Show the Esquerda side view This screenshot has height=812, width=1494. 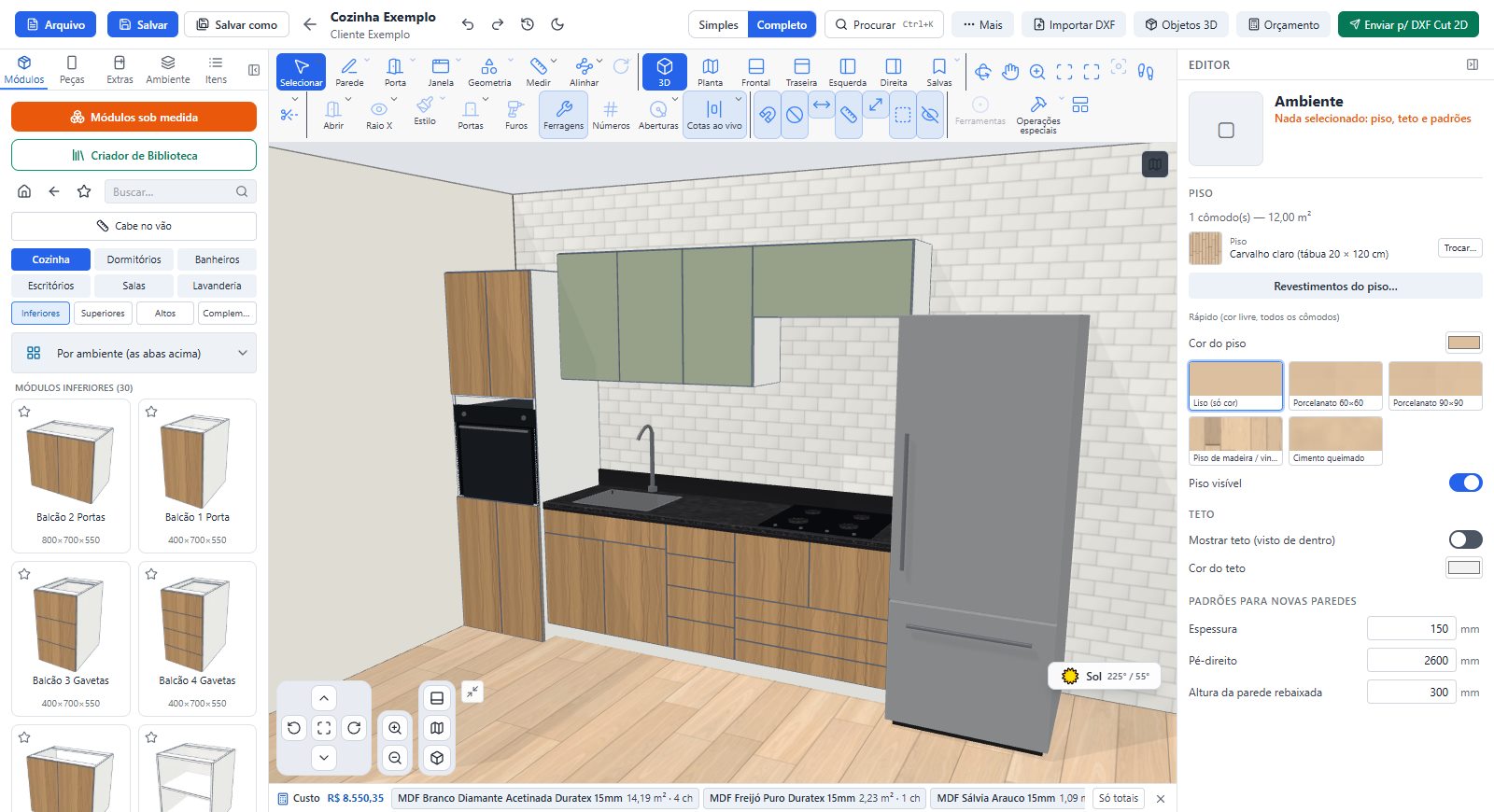point(848,72)
